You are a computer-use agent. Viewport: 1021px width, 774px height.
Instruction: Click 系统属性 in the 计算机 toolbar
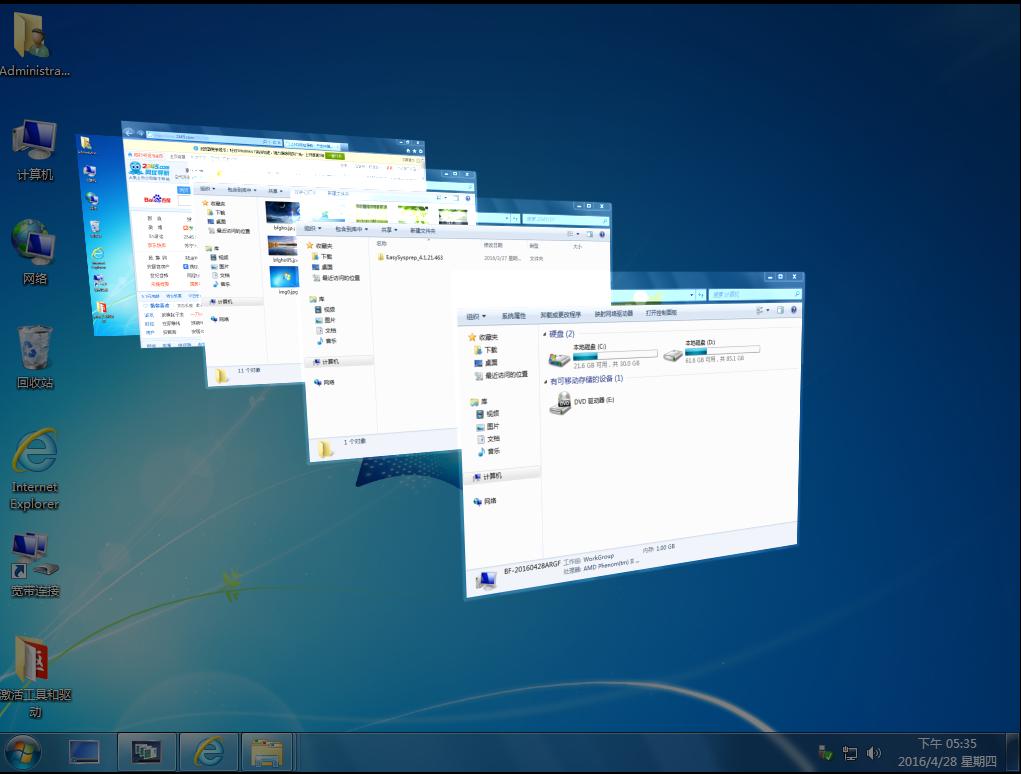coord(514,316)
